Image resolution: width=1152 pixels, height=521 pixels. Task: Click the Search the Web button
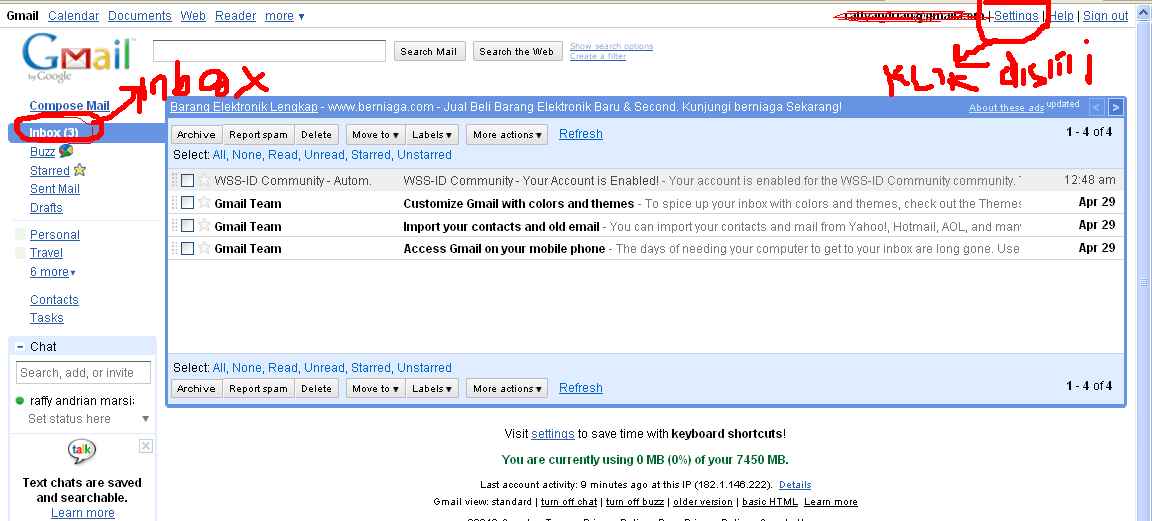point(516,51)
